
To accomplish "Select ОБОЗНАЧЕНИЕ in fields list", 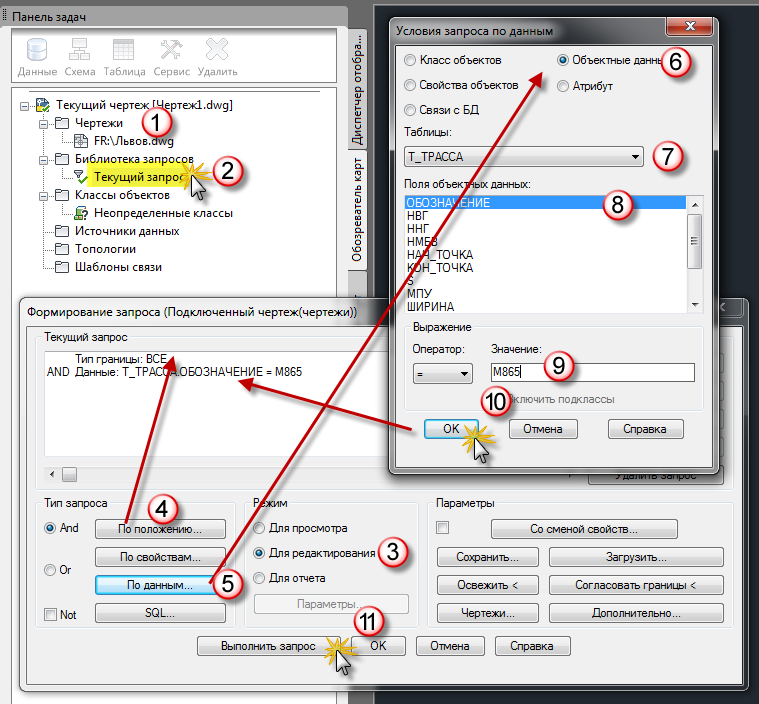I will (x=545, y=202).
